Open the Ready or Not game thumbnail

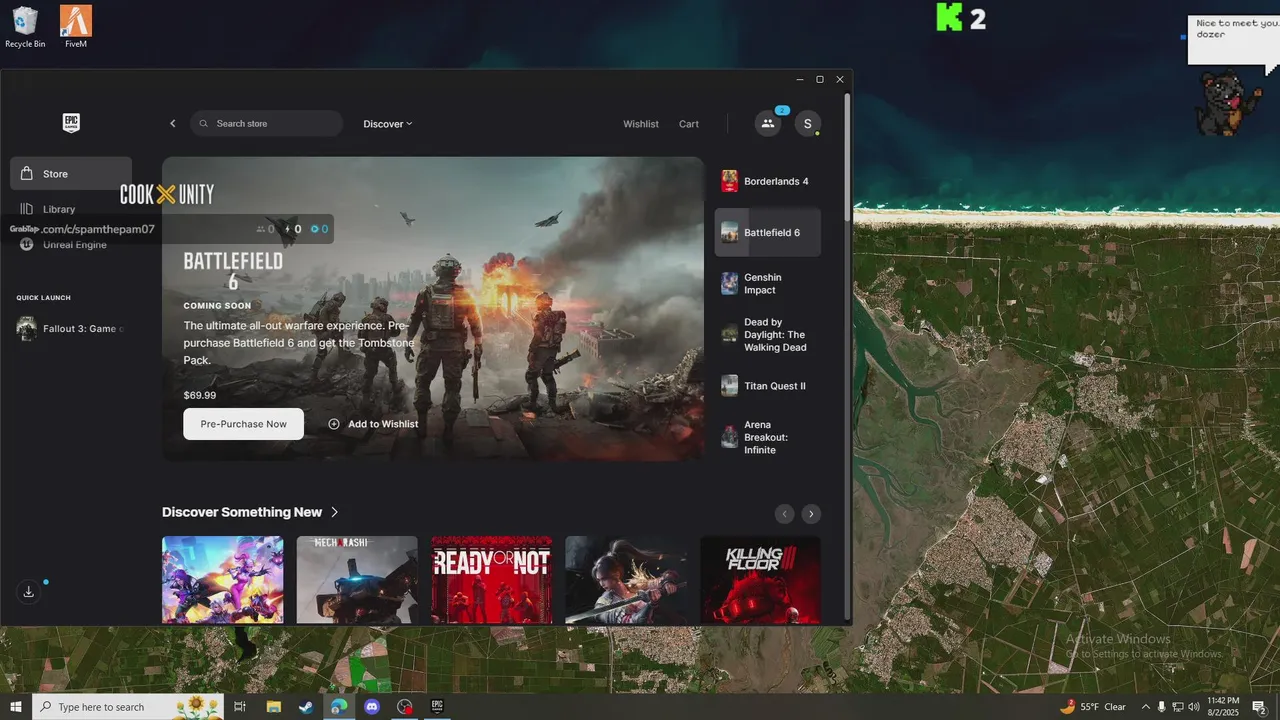491,580
